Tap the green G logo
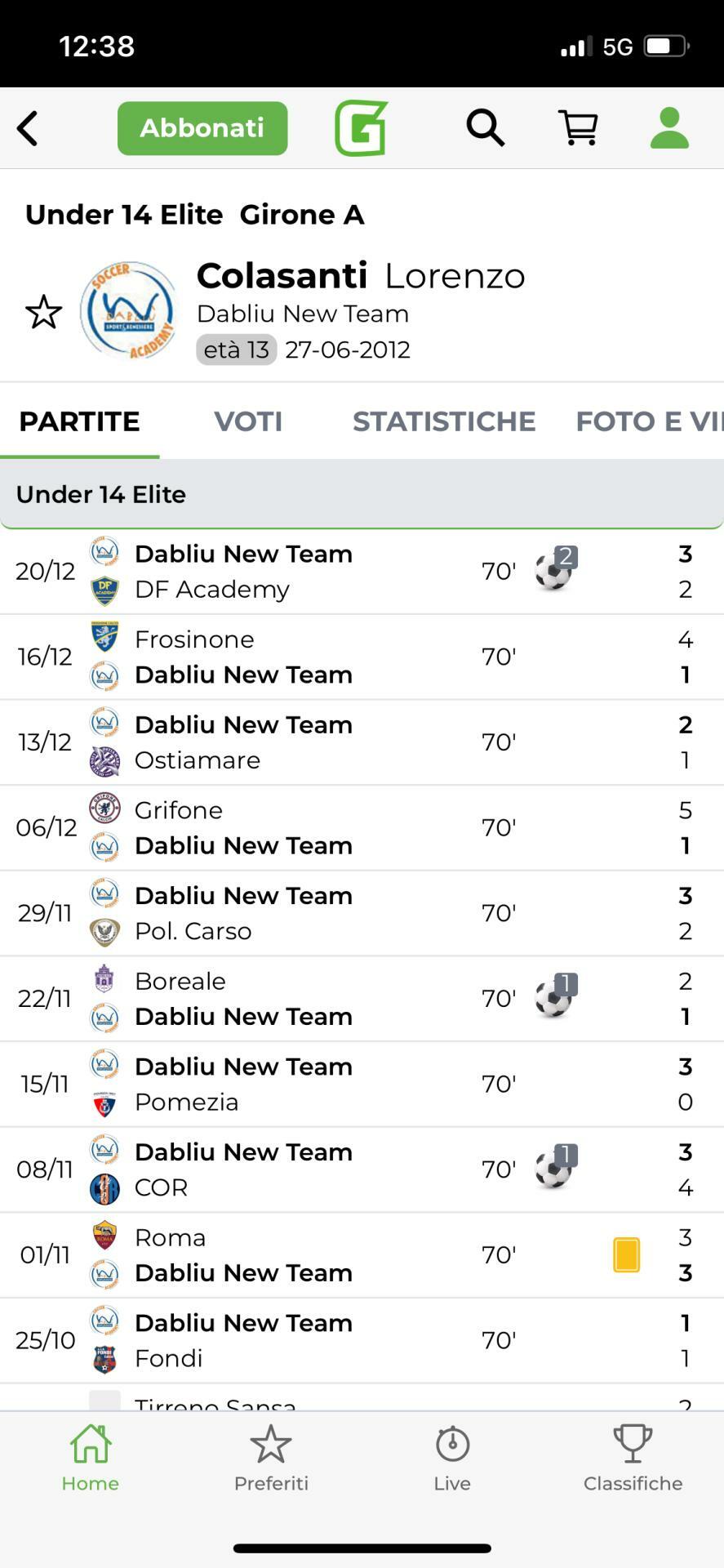The width and height of the screenshot is (724, 1568). [x=361, y=128]
